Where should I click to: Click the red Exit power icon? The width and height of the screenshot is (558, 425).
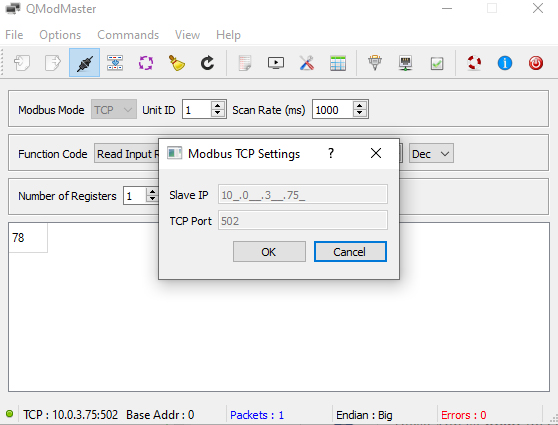536,63
